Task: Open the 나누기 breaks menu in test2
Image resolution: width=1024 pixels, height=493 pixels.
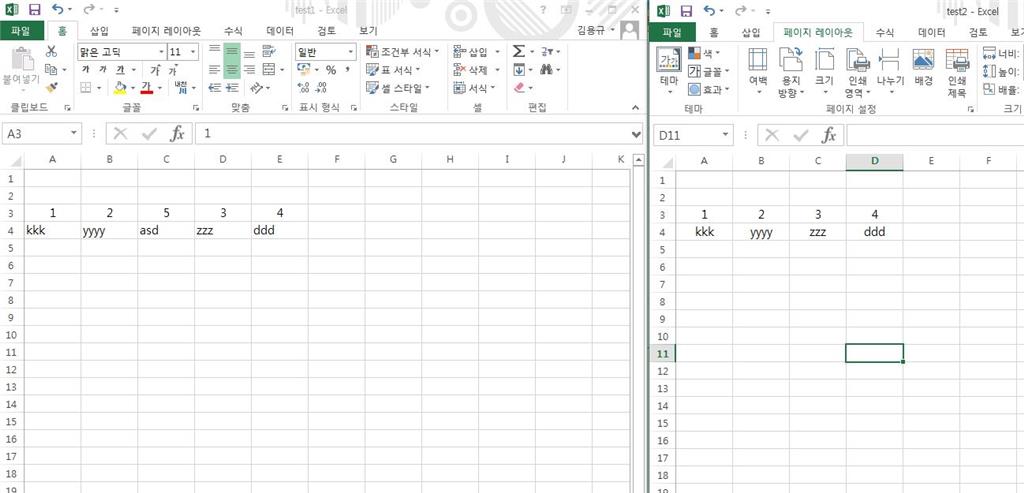Action: (890, 71)
